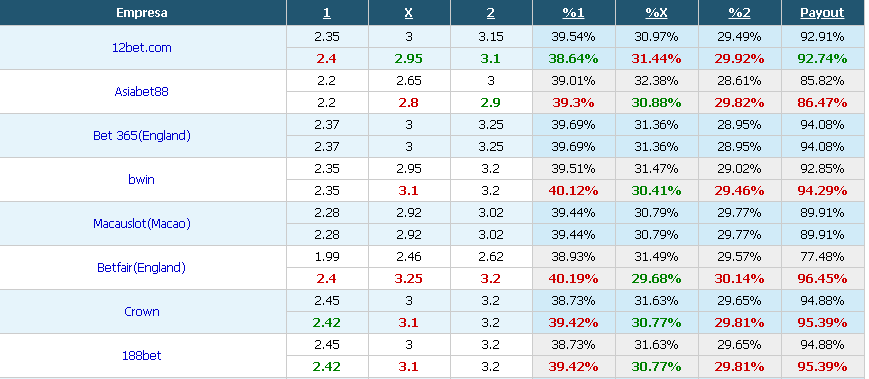Open the bwin bookmaker link
Image resolution: width=869 pixels, height=379 pixels.
142,180
